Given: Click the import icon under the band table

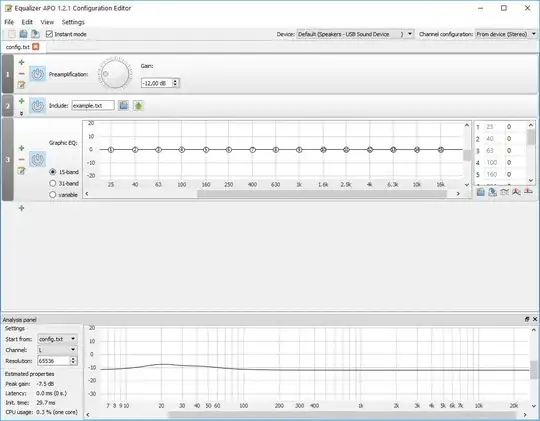Looking at the screenshot, I should click(481, 192).
